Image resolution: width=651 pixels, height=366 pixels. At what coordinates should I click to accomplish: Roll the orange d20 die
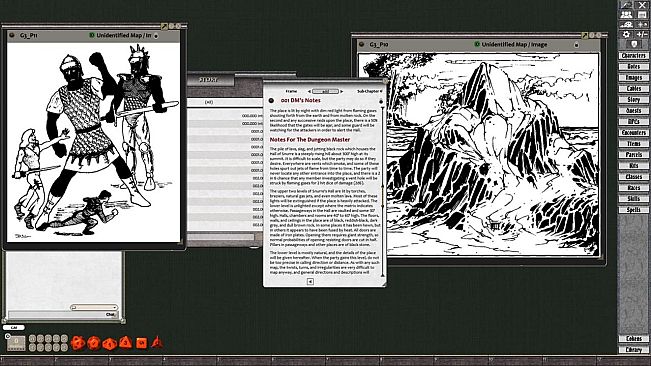point(78,343)
